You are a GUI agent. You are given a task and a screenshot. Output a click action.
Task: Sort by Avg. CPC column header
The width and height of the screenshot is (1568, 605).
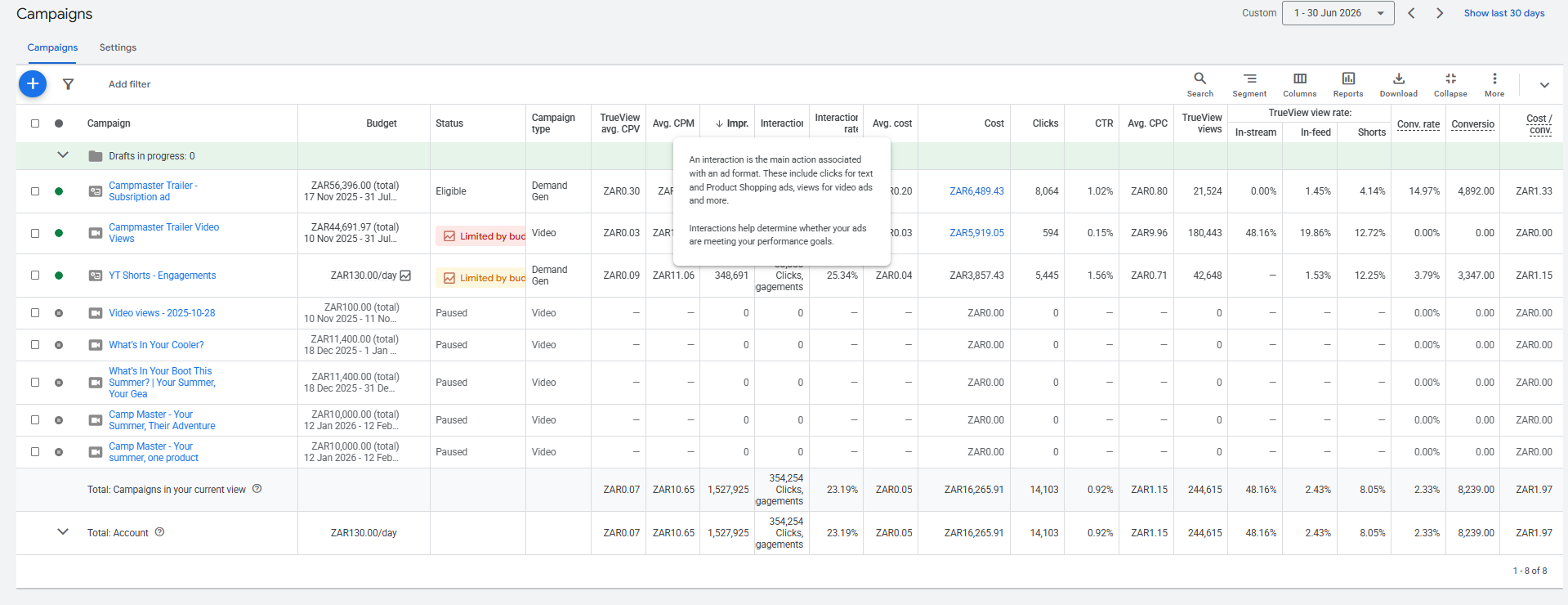[x=1147, y=123]
